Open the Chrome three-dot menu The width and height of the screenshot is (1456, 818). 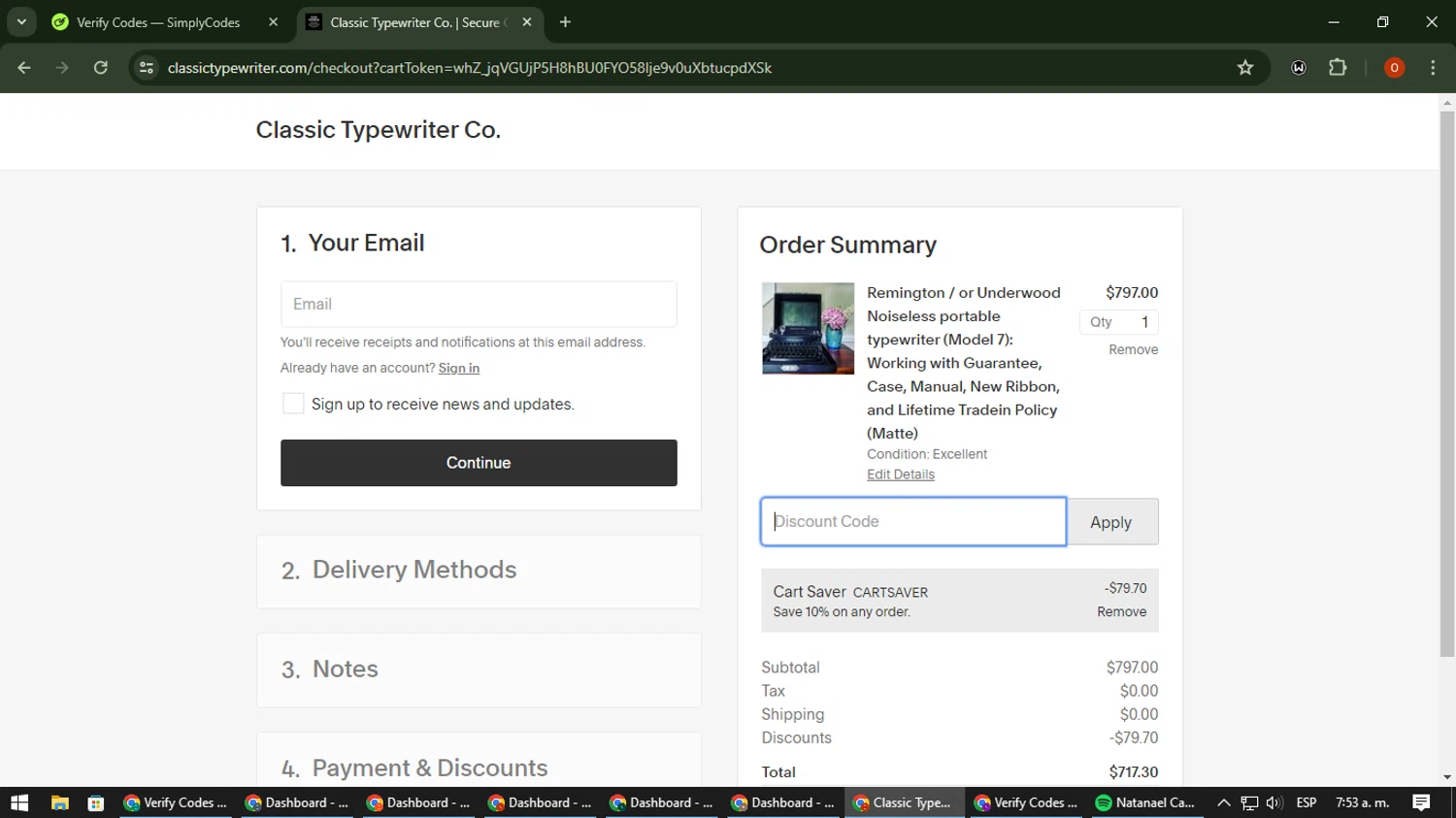[x=1433, y=68]
